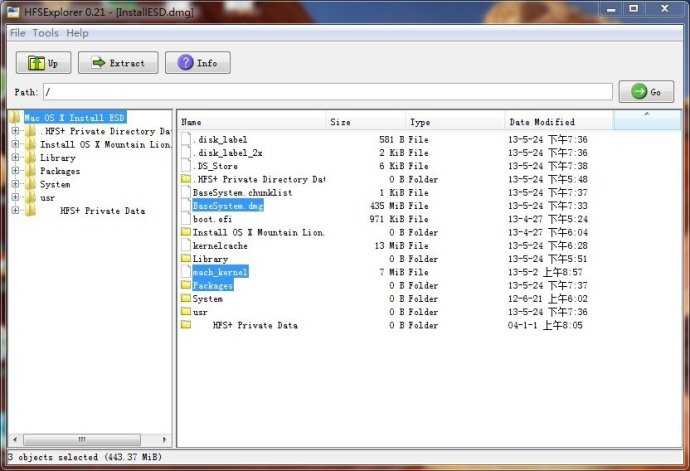690x471 pixels.
Task: Select the .disk_label file name
Action: tap(220, 140)
